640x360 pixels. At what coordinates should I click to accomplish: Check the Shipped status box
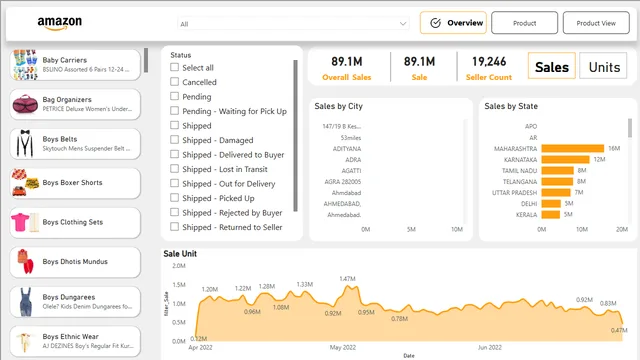(x=174, y=125)
